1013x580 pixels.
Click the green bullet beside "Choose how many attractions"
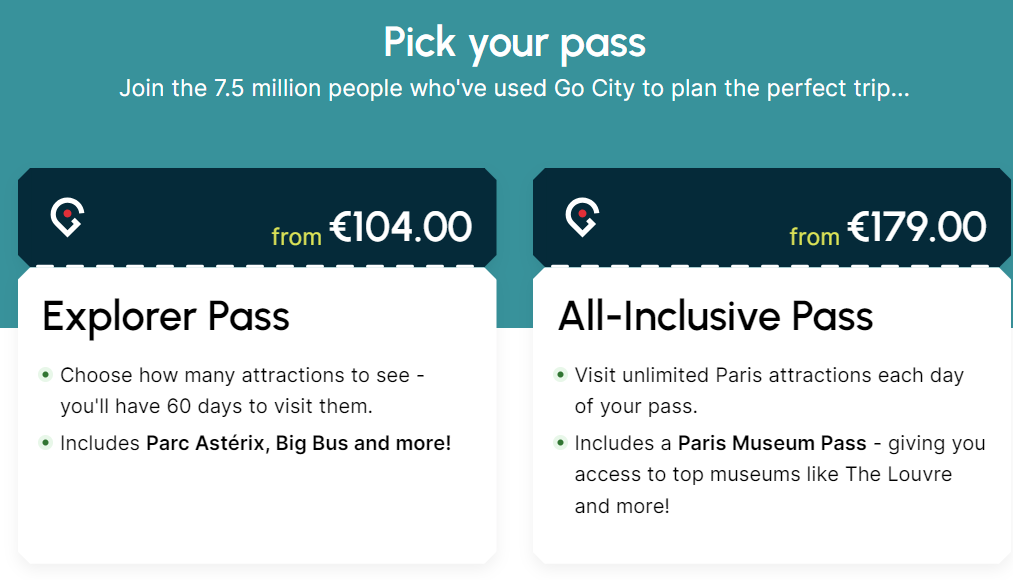click(x=45, y=375)
